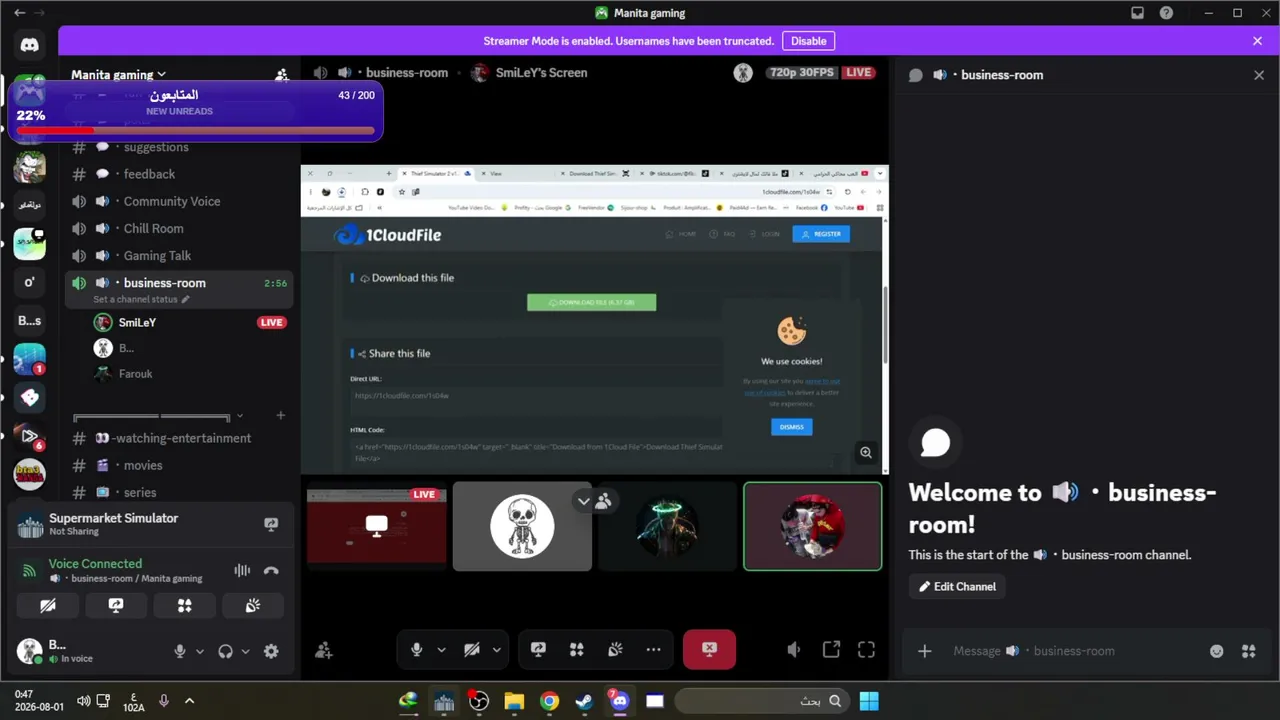This screenshot has height=720, width=1280.
Task: Set a channel status link
Action: [141, 299]
